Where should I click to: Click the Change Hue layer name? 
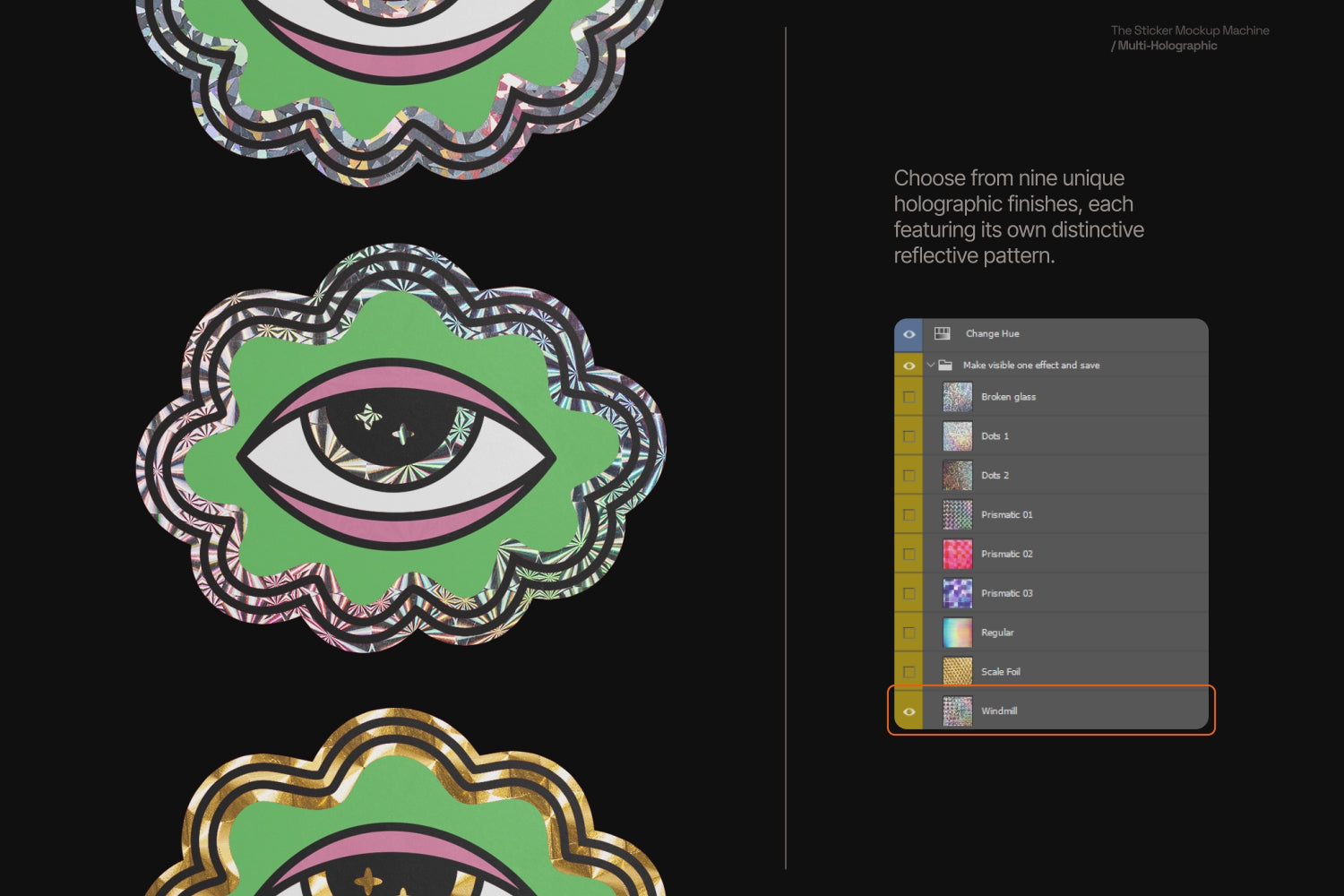(992, 333)
